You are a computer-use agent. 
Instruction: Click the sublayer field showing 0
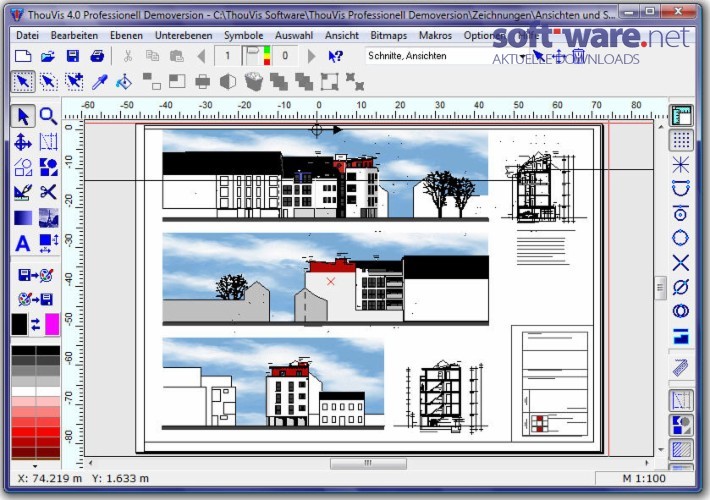click(x=285, y=56)
